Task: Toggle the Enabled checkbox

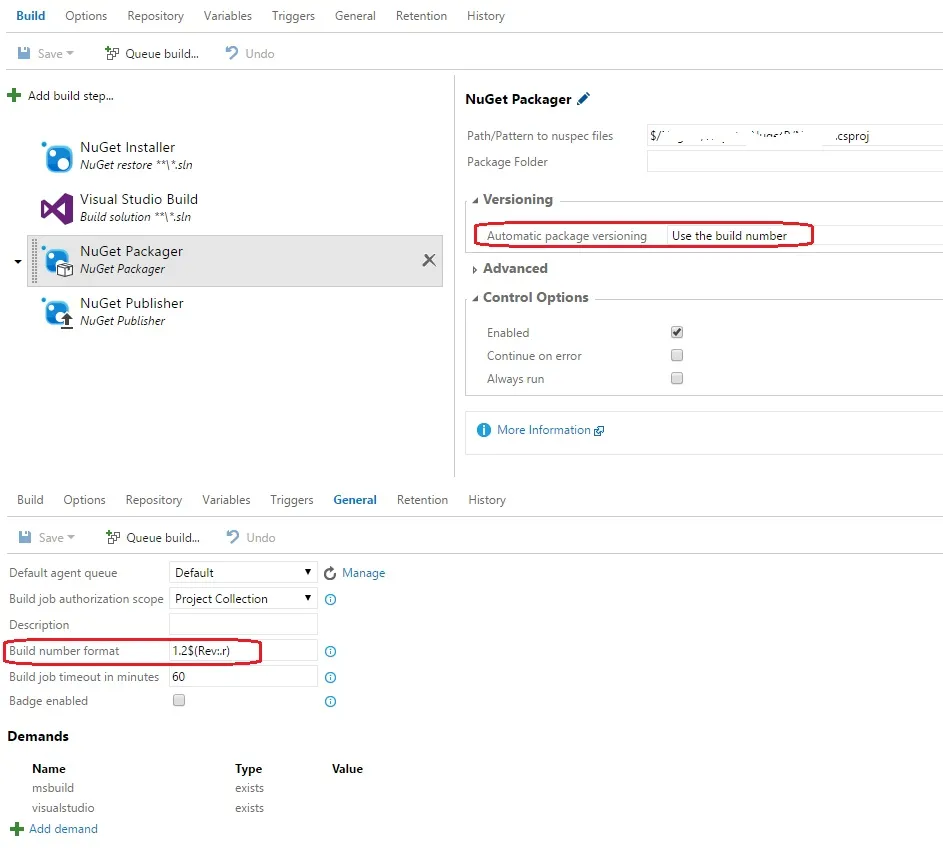Action: [677, 332]
